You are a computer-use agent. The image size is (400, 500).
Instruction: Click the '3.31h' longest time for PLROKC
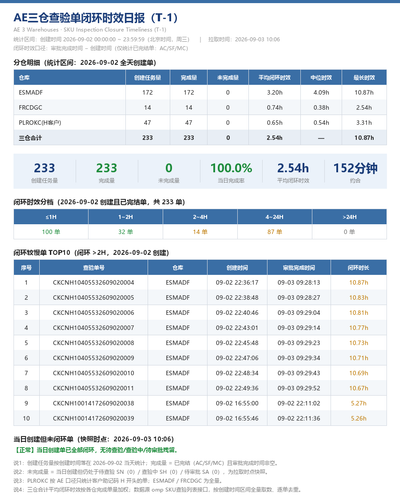pyautogui.click(x=364, y=123)
